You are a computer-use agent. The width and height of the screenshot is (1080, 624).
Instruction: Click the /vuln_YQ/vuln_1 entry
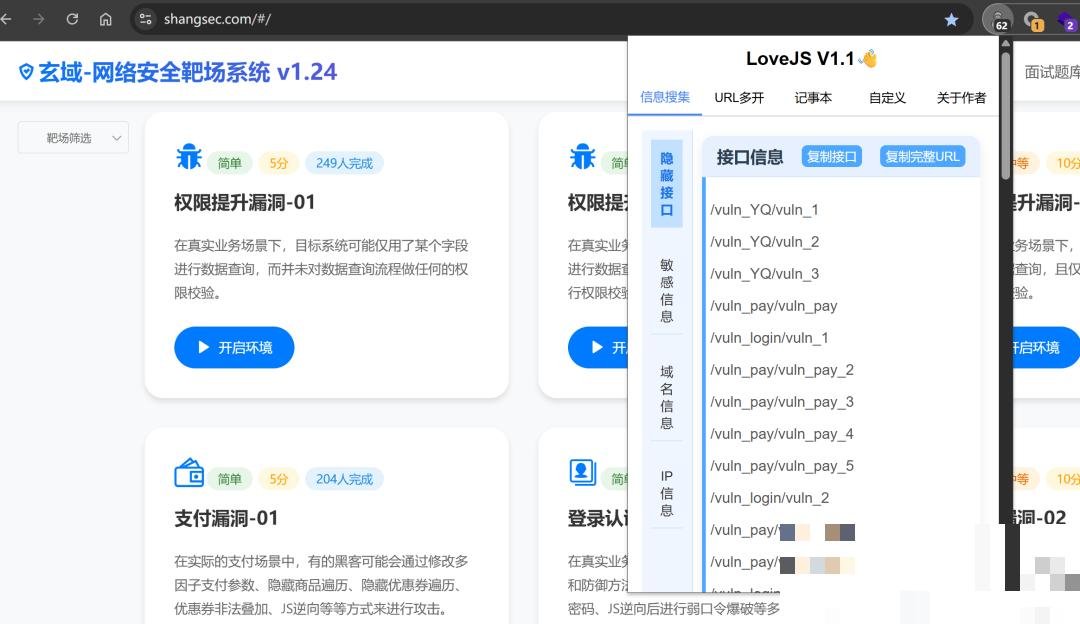[x=765, y=209]
